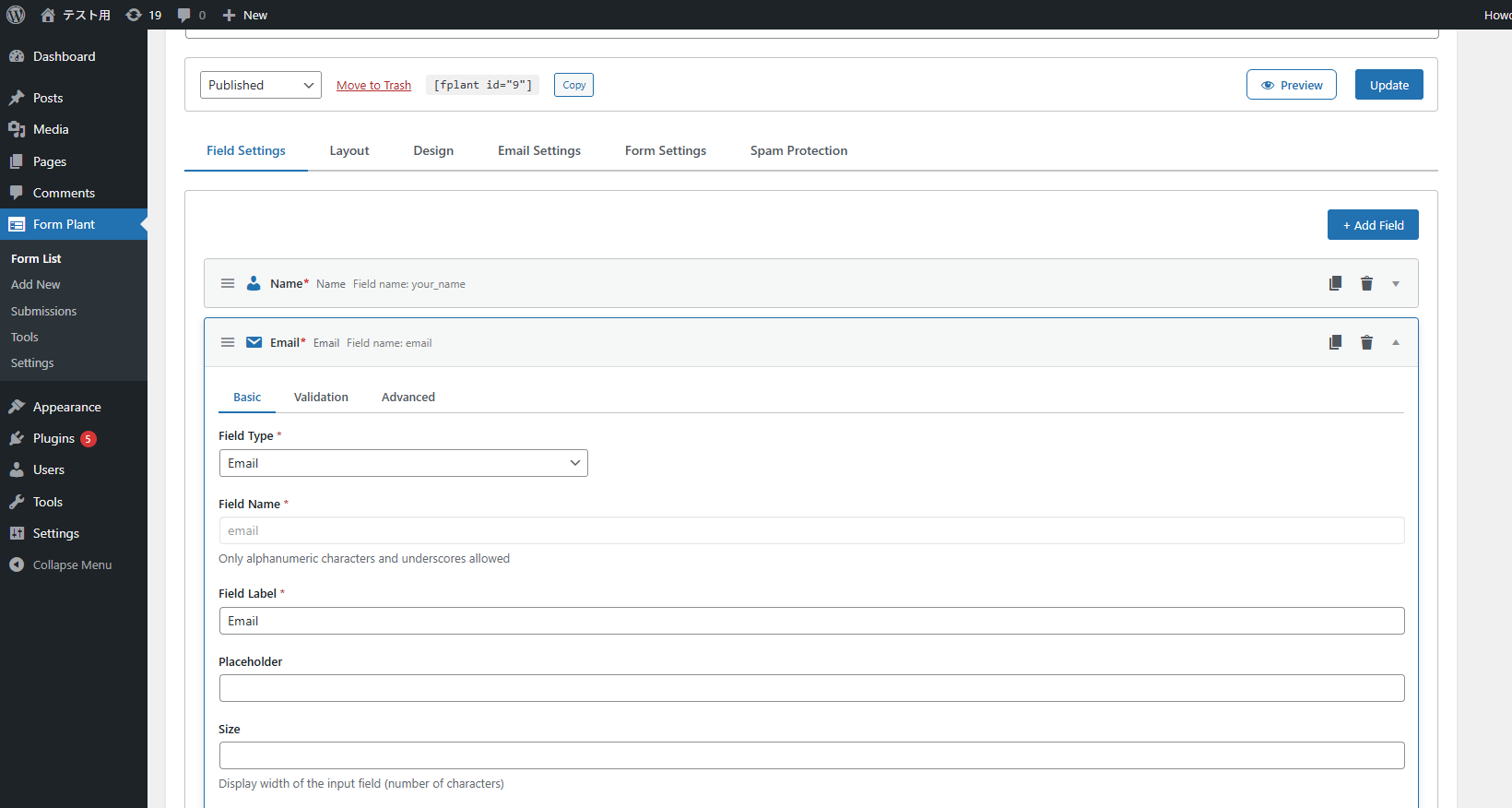Click the Name field person icon
Image resolution: width=1512 pixels, height=808 pixels.
[254, 283]
